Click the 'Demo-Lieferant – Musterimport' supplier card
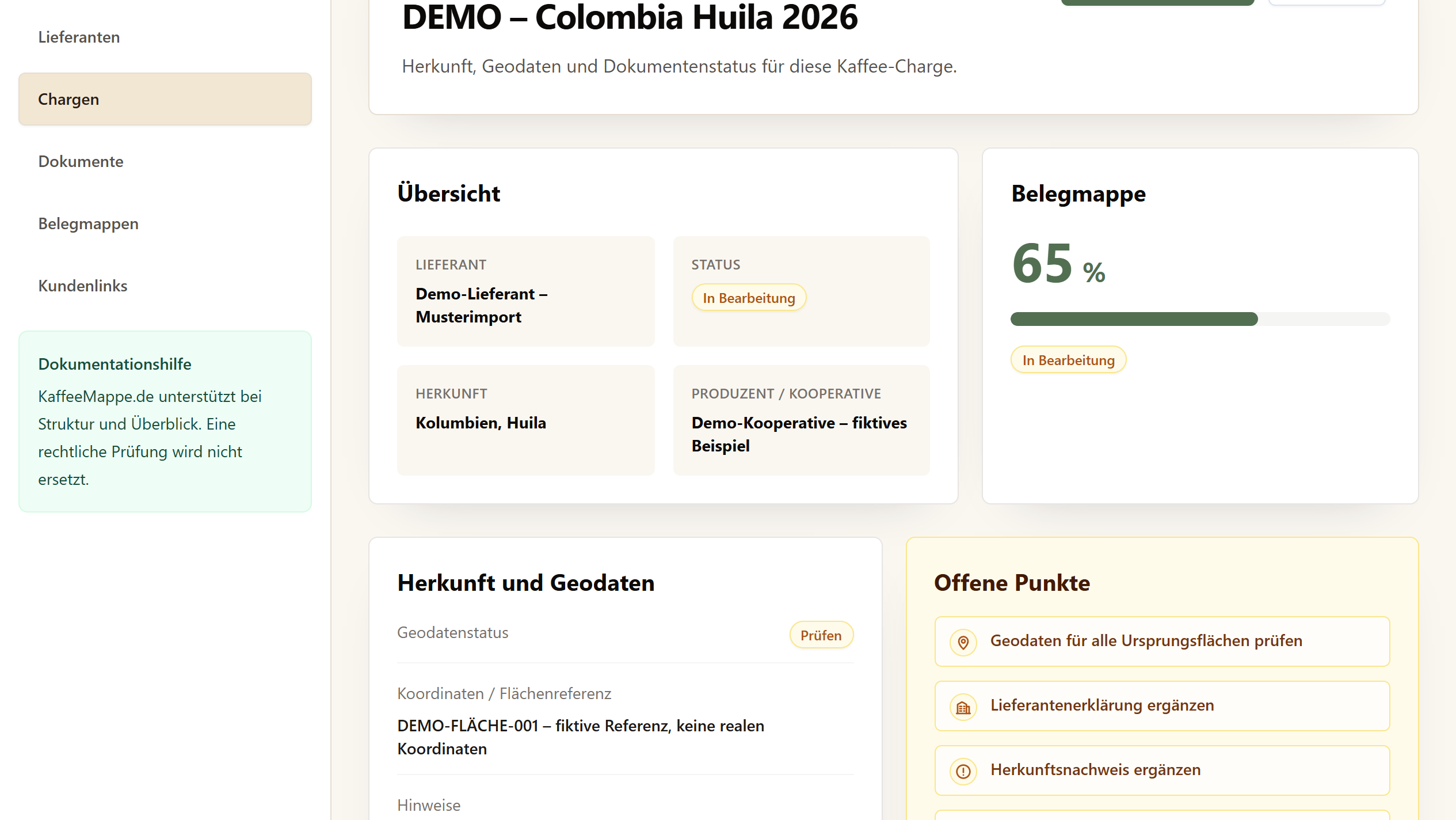Viewport: 1456px width, 820px height. 525,291
